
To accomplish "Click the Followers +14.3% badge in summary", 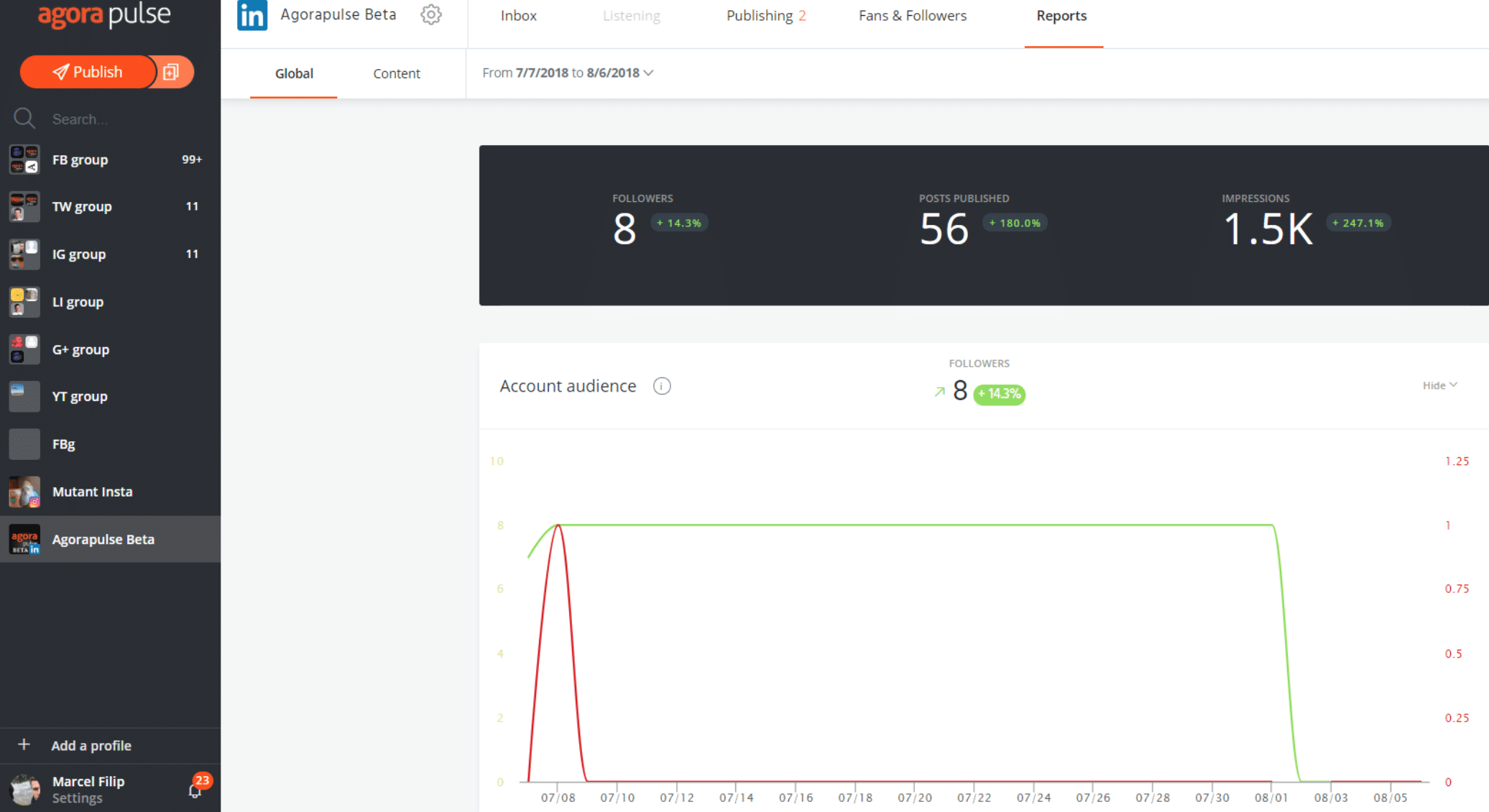I will 679,223.
